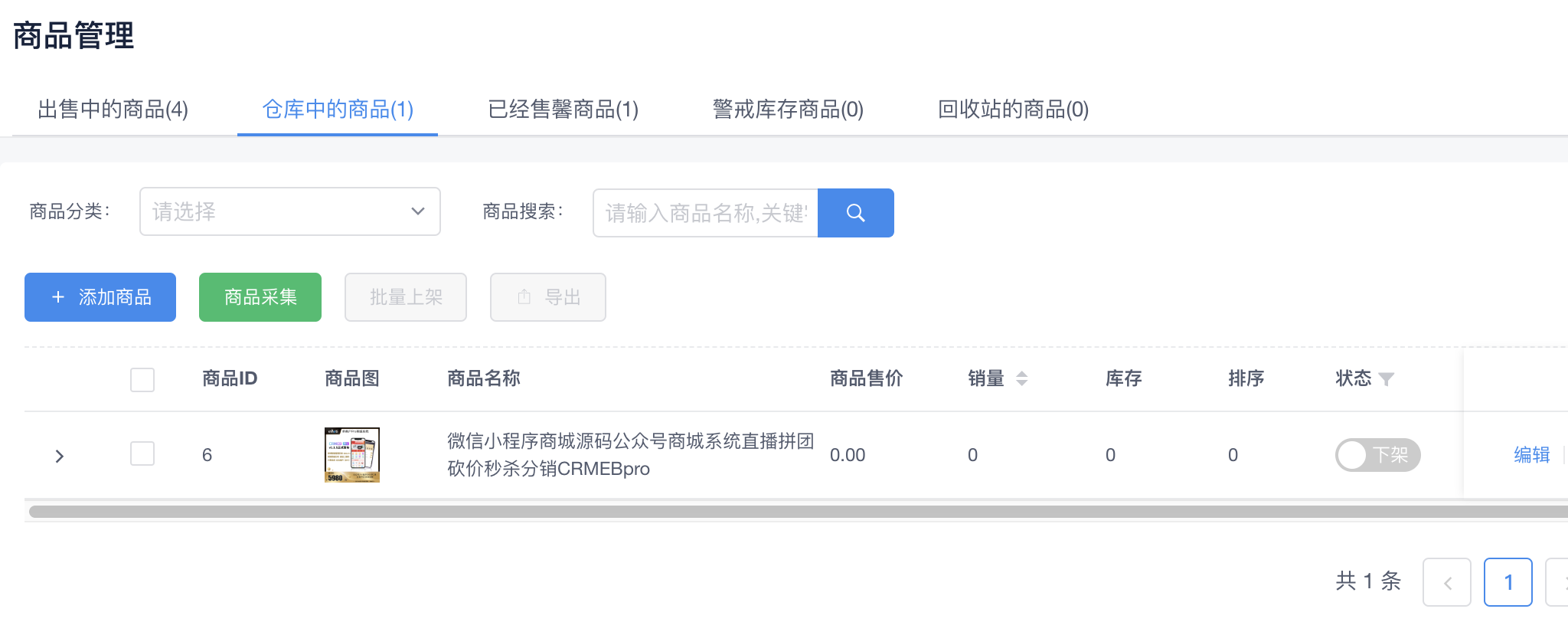Expand the row for product 6

pos(60,456)
